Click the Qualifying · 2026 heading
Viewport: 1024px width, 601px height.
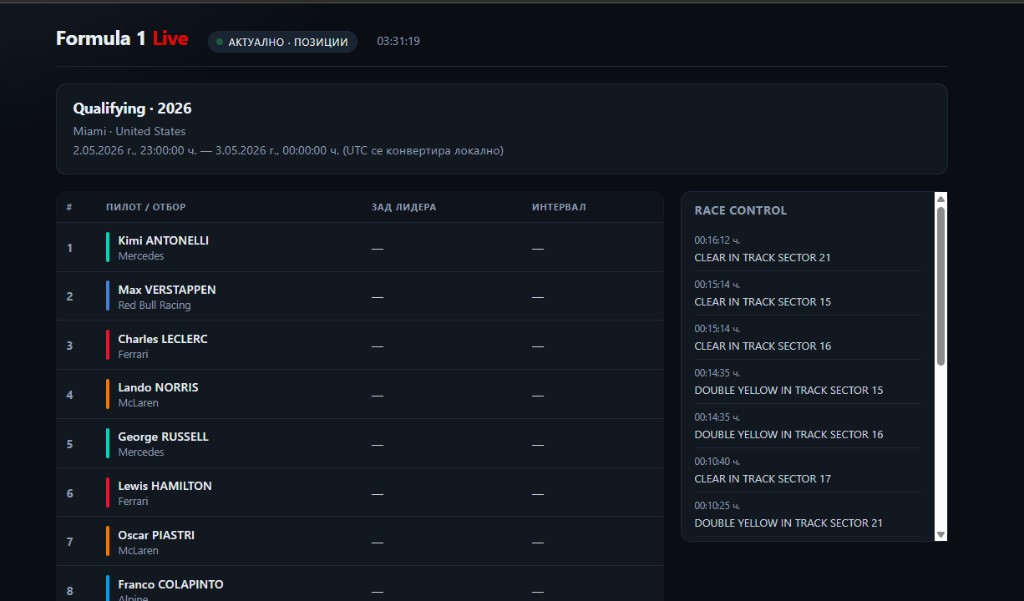pos(132,108)
